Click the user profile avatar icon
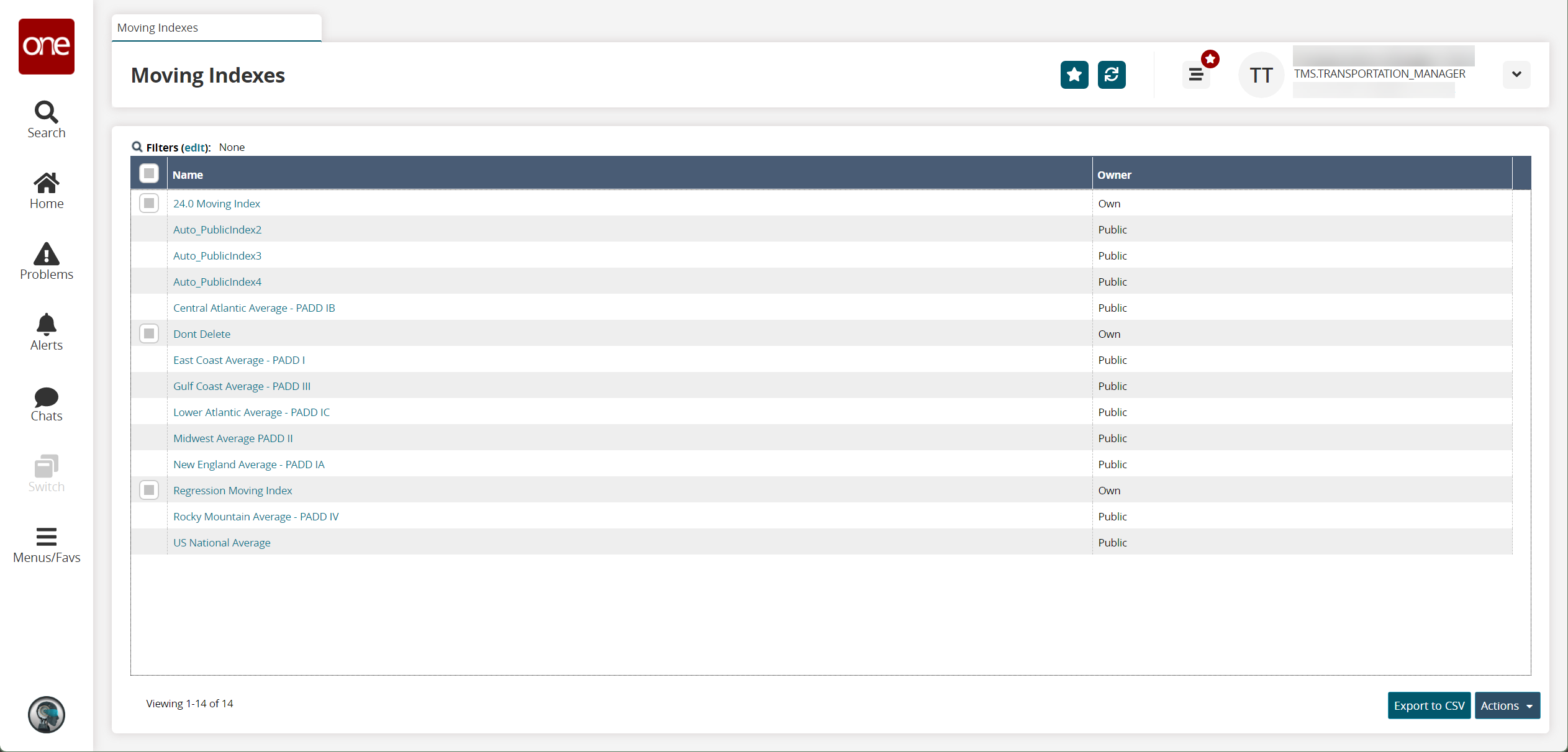 pyautogui.click(x=1261, y=74)
